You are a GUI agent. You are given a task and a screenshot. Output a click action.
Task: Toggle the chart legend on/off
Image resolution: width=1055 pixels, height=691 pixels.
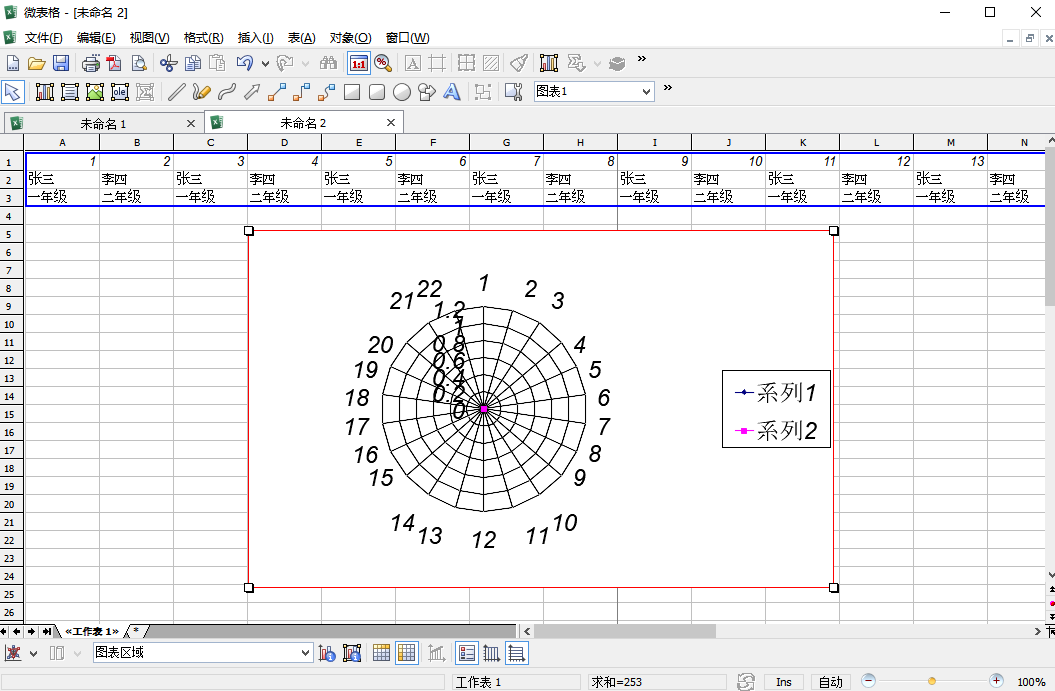pos(466,654)
